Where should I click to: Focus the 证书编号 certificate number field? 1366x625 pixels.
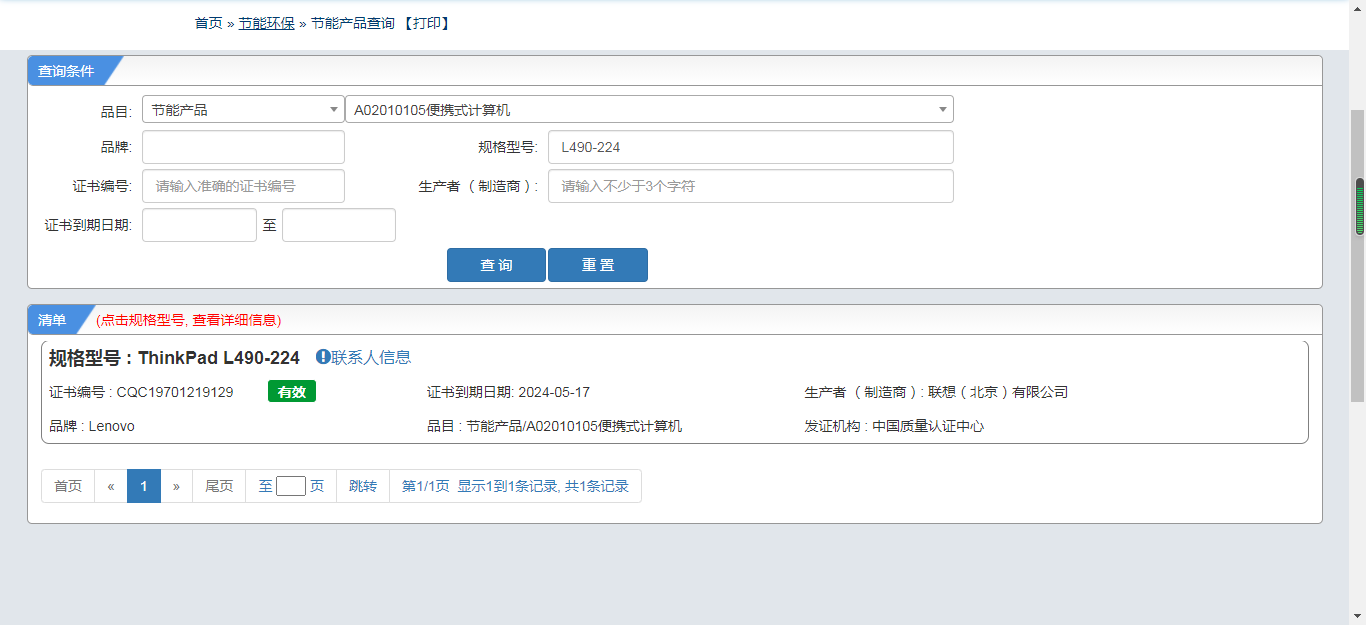coord(243,186)
